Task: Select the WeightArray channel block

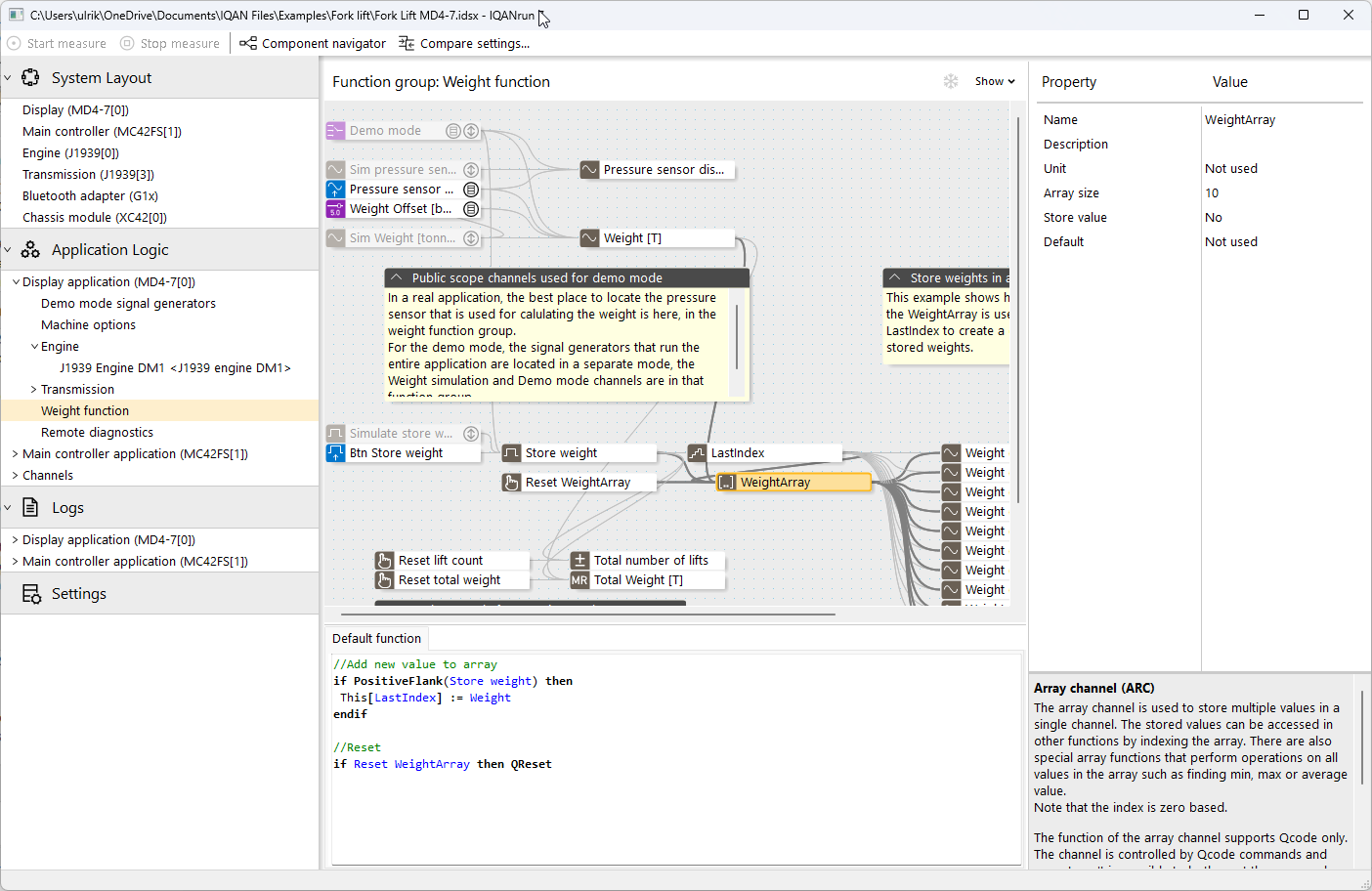Action: pos(793,482)
